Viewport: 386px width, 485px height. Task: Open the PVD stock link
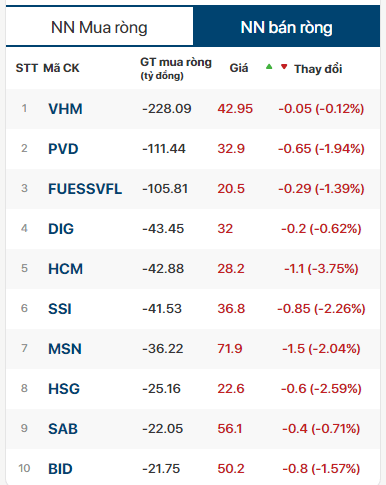point(63,149)
